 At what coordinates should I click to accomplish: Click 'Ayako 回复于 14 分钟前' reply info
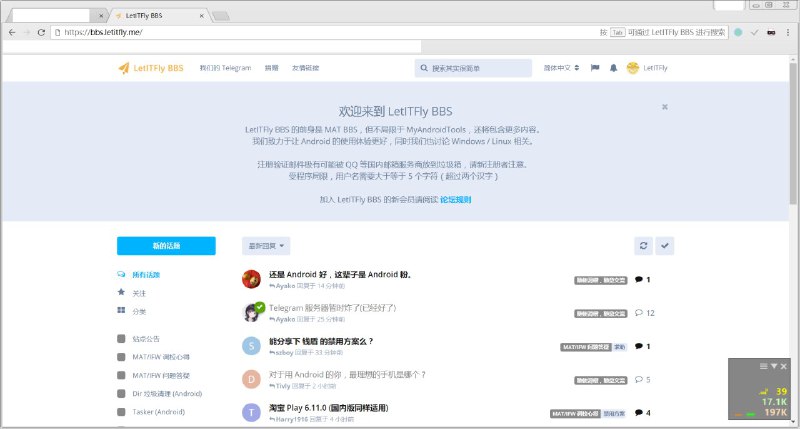[307, 286]
